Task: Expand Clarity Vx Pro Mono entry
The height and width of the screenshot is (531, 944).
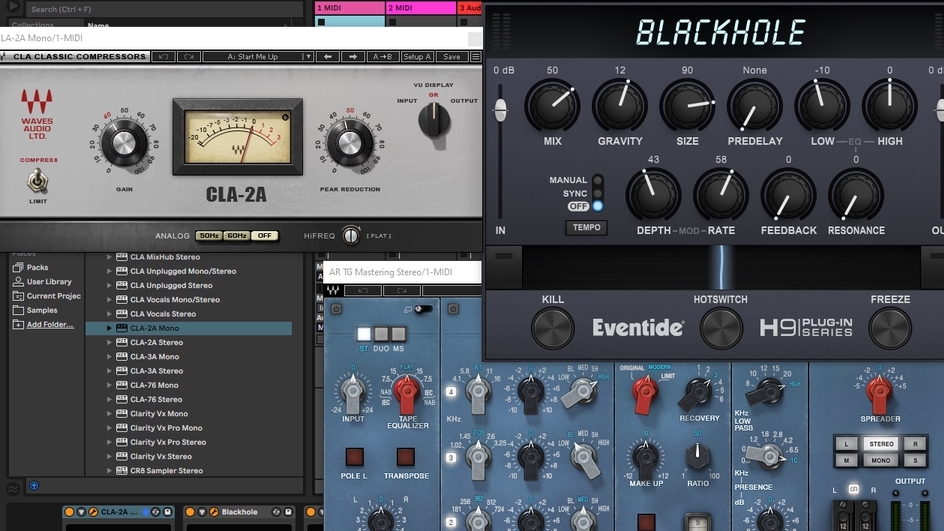Action: (x=109, y=428)
